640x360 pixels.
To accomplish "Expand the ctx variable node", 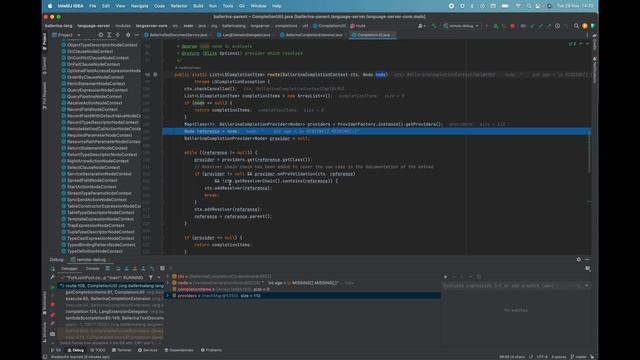I will point(168,276).
